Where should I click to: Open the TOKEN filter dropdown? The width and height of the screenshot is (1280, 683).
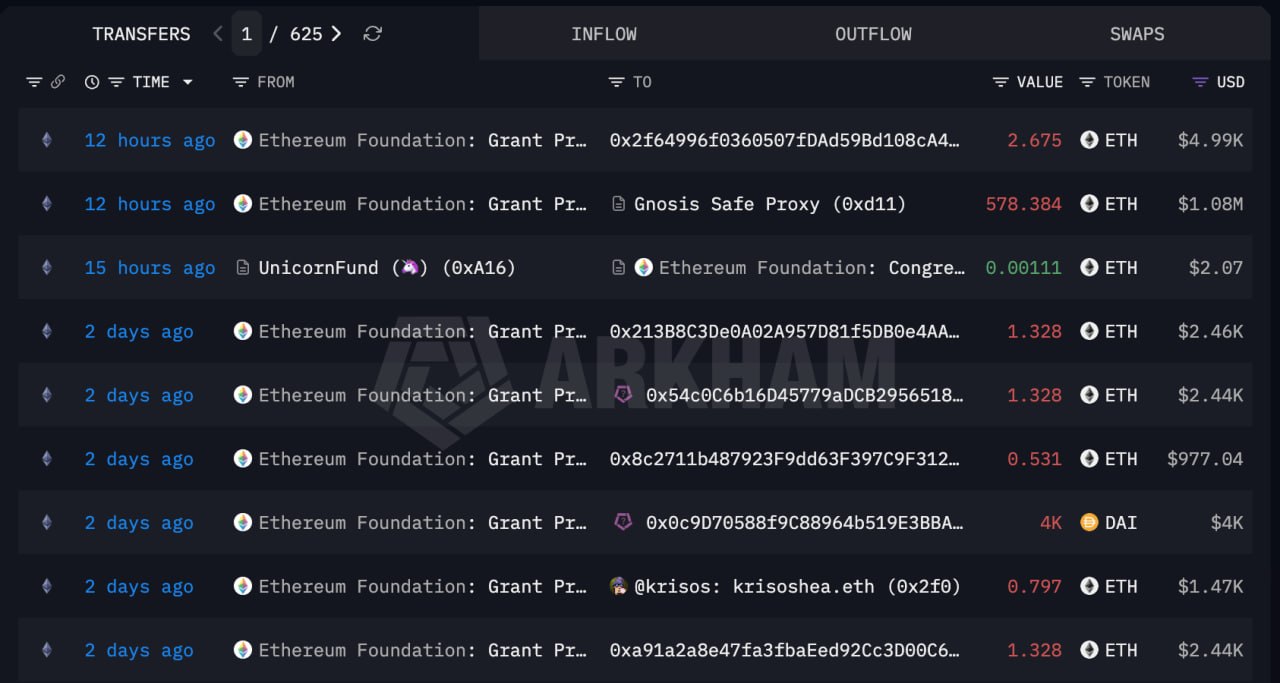[x=1088, y=82]
